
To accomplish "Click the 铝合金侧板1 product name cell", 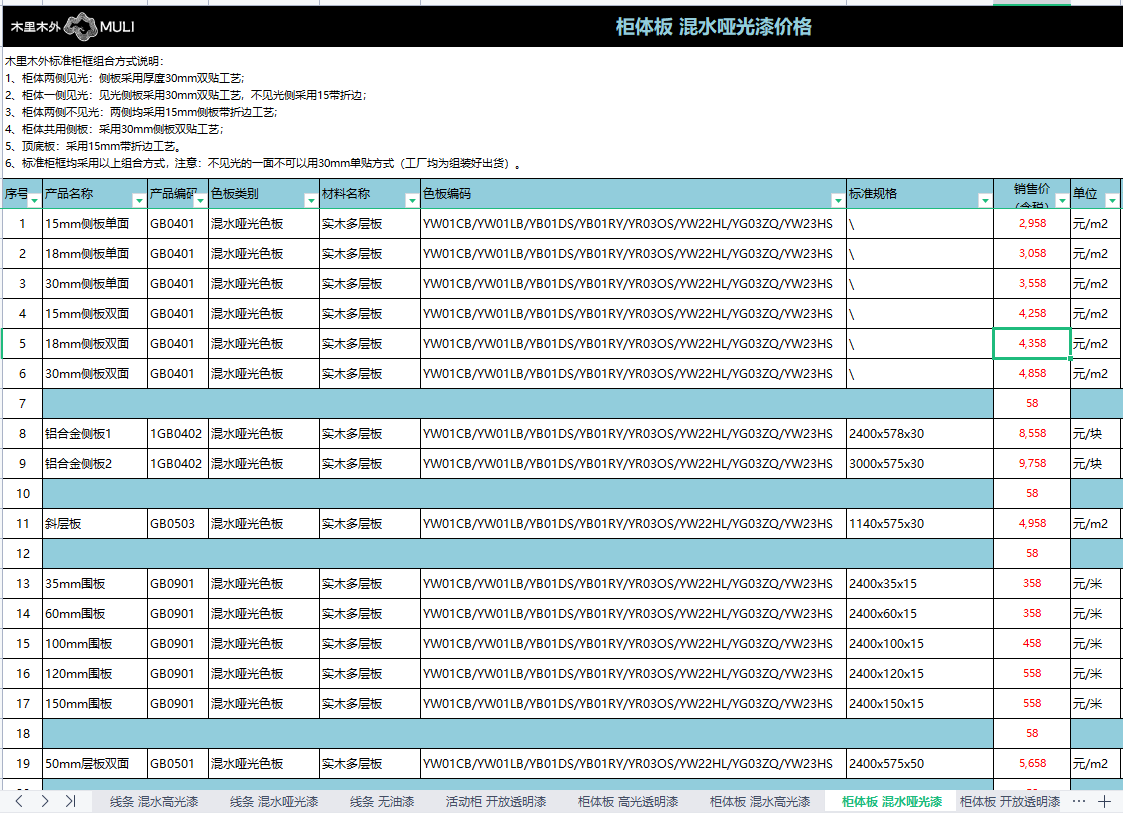I will click(x=95, y=434).
